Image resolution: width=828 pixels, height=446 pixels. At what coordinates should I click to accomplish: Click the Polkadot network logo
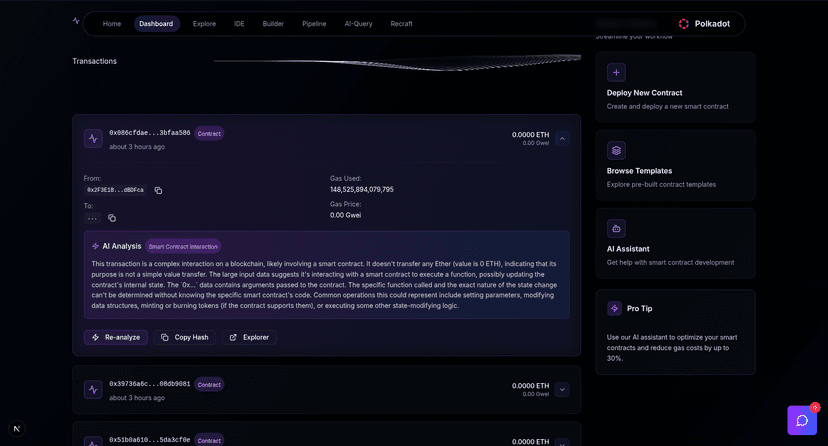[684, 24]
